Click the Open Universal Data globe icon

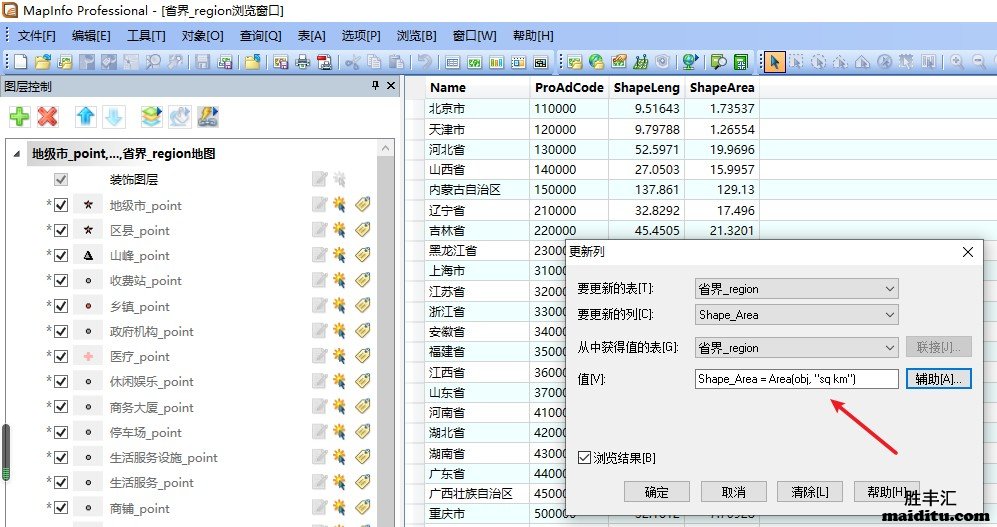tap(596, 62)
